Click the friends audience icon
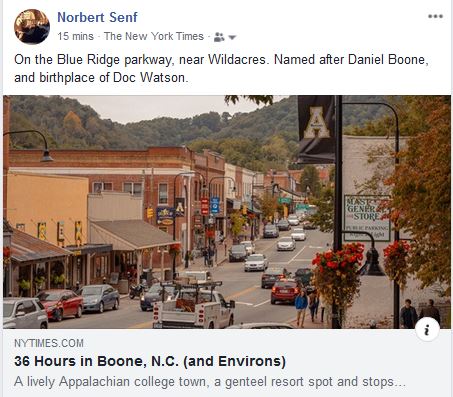This screenshot has width=453, height=397. [x=219, y=37]
